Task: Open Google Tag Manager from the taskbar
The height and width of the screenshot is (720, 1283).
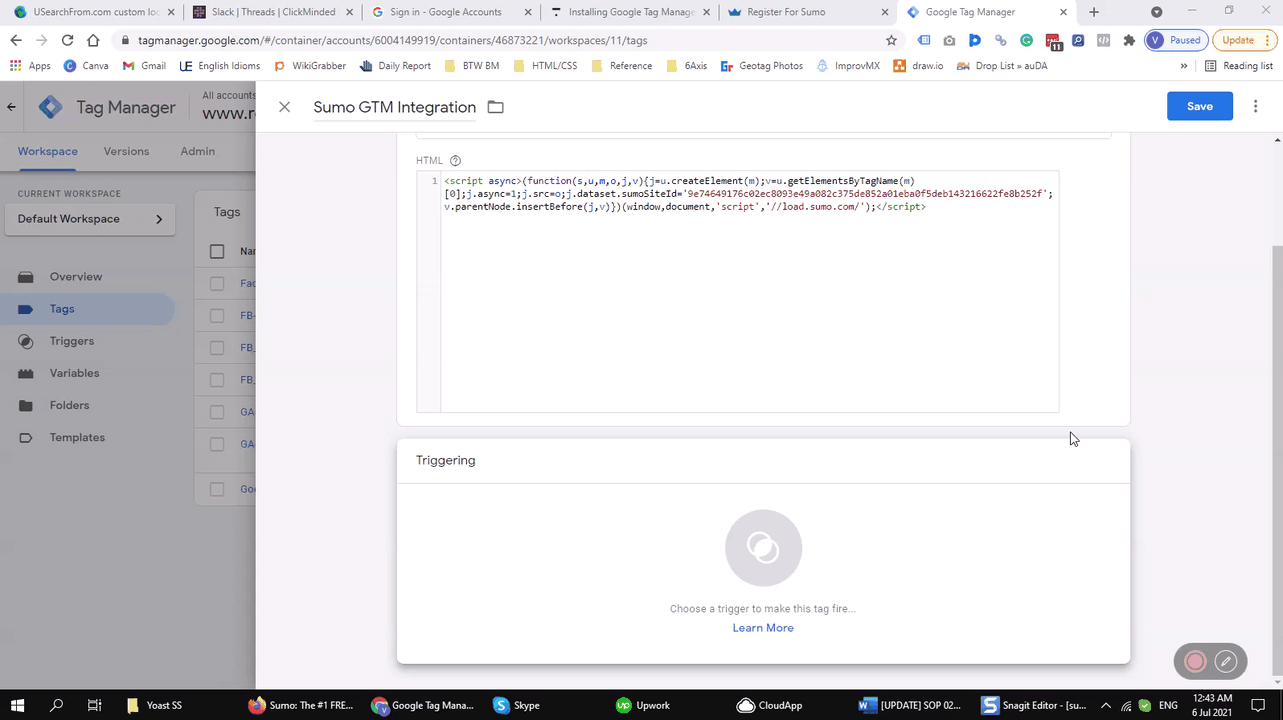Action: (x=423, y=705)
